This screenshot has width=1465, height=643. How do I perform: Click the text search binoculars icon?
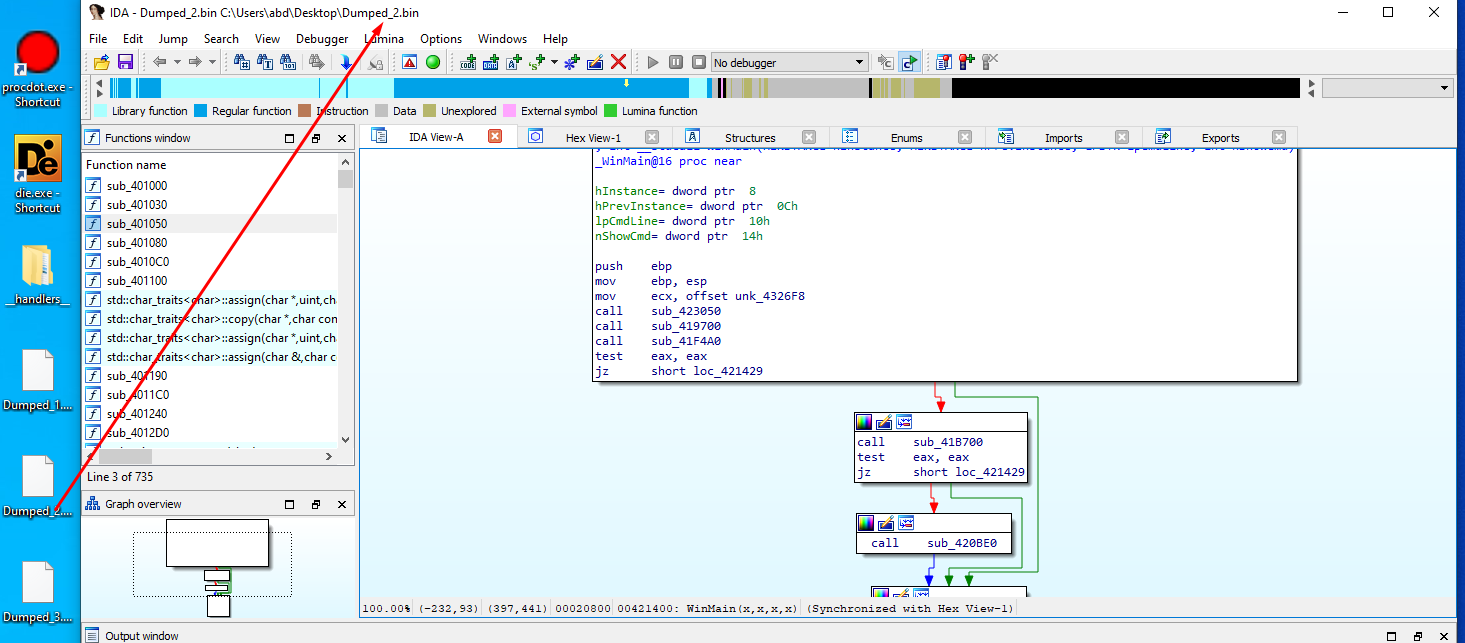click(x=265, y=62)
